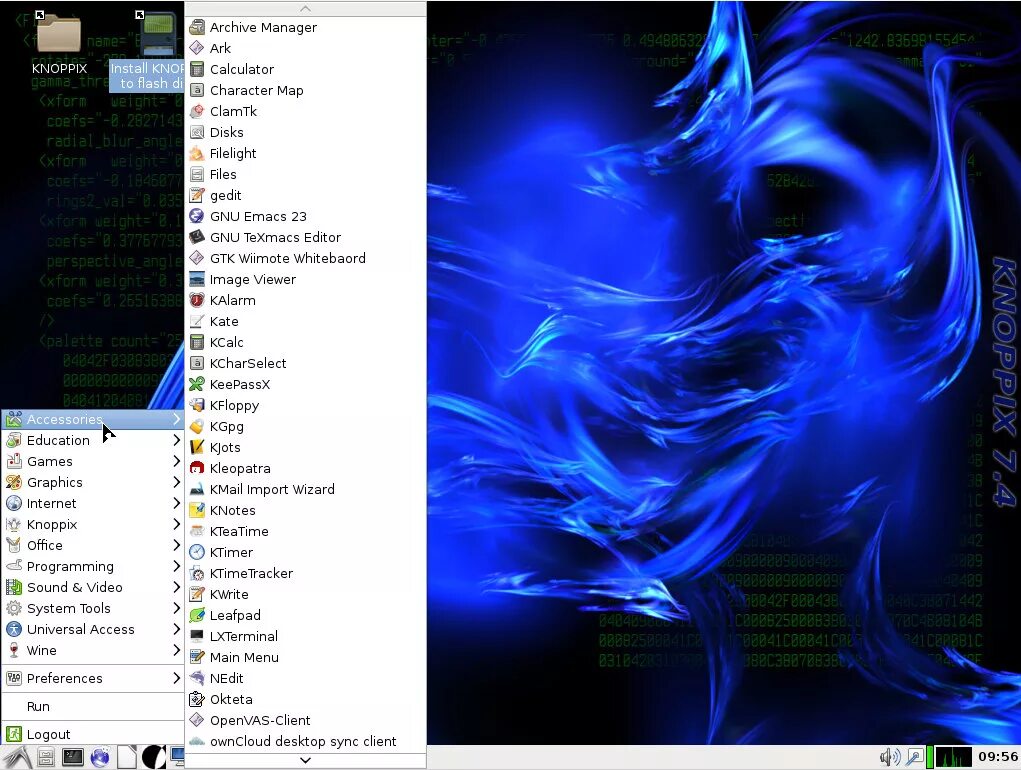Image resolution: width=1021 pixels, height=770 pixels.
Task: Click the scroll-up arrow above the Accessories list
Action: click(305, 8)
